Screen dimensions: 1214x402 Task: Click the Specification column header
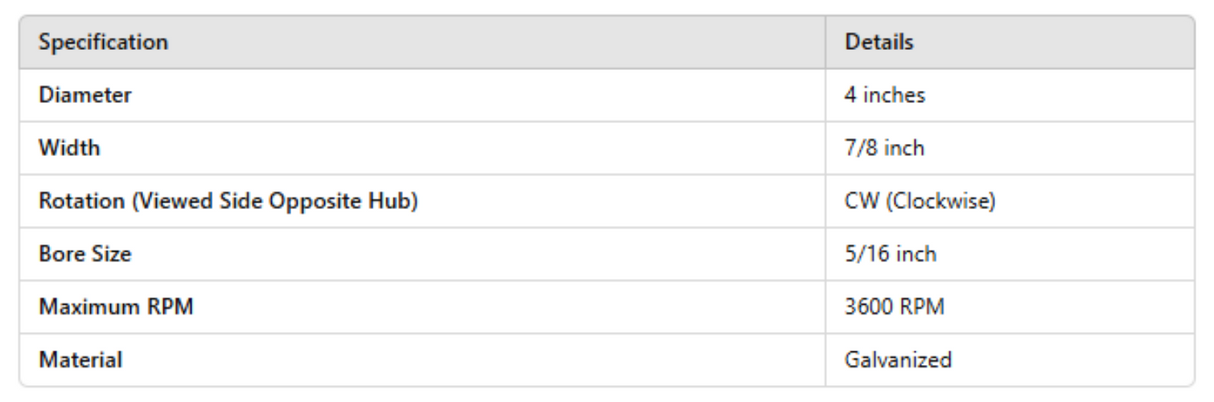click(x=103, y=43)
